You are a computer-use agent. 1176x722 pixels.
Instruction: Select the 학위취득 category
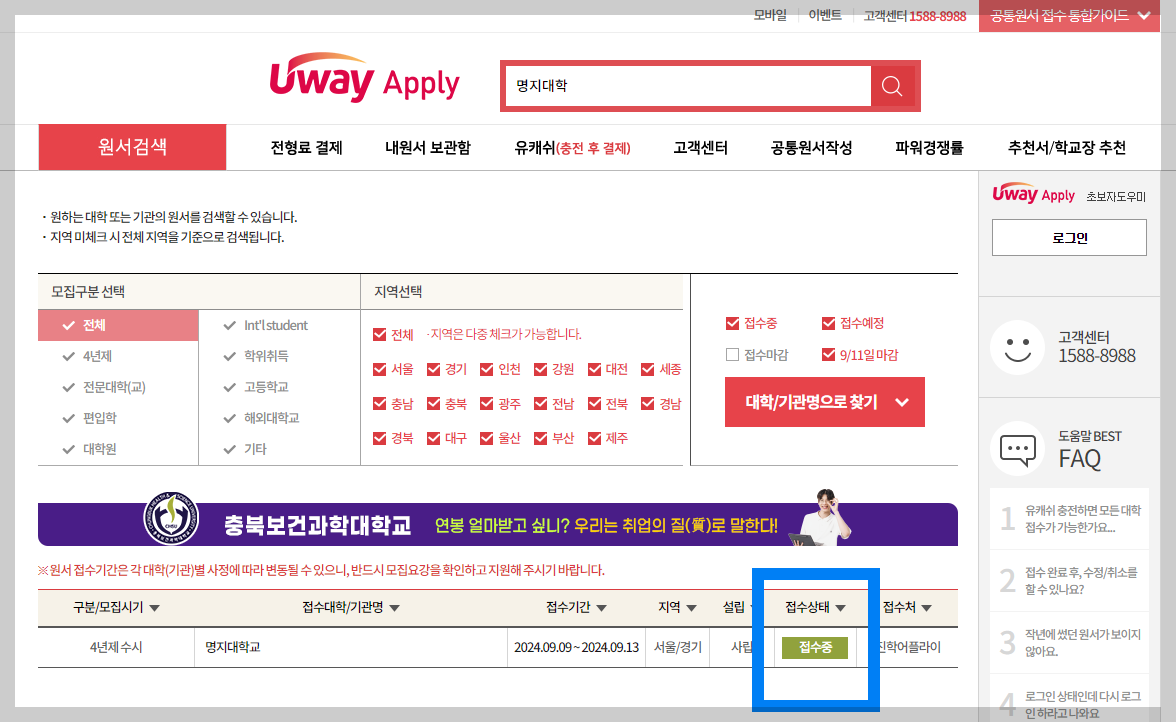coord(256,356)
